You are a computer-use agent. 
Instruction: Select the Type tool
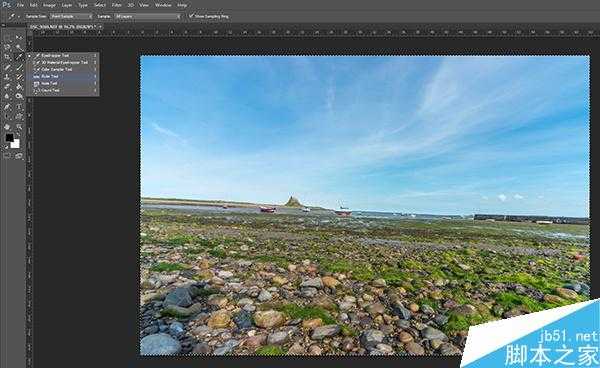tap(19, 107)
